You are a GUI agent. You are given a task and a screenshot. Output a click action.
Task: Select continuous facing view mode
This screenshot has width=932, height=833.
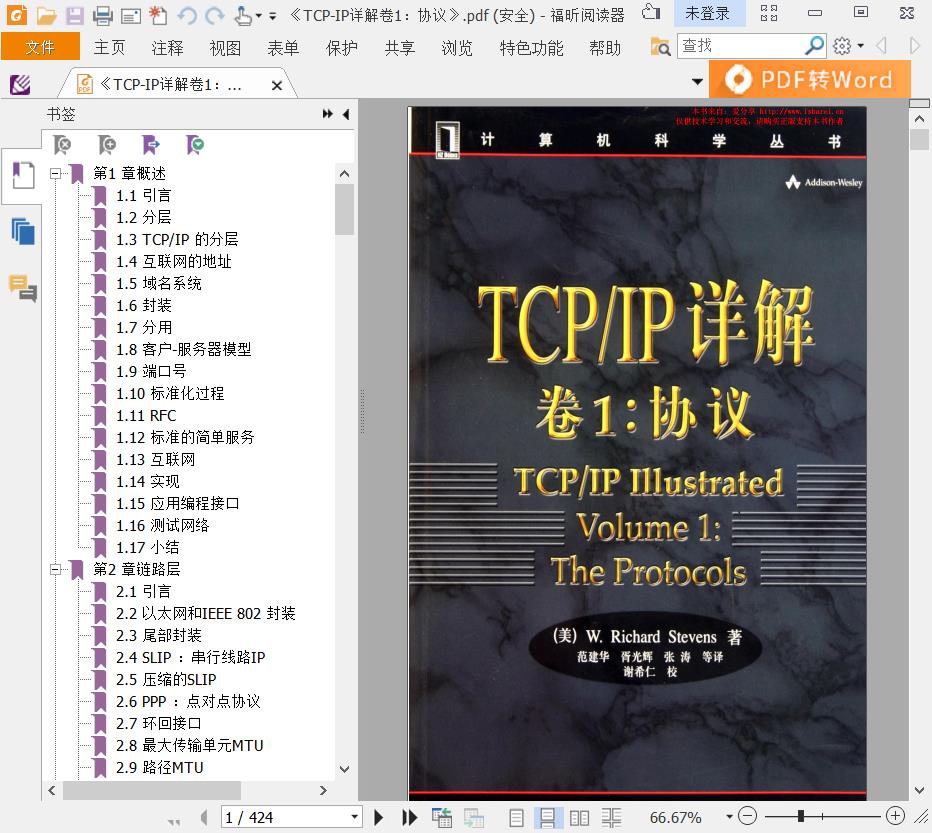pos(611,818)
